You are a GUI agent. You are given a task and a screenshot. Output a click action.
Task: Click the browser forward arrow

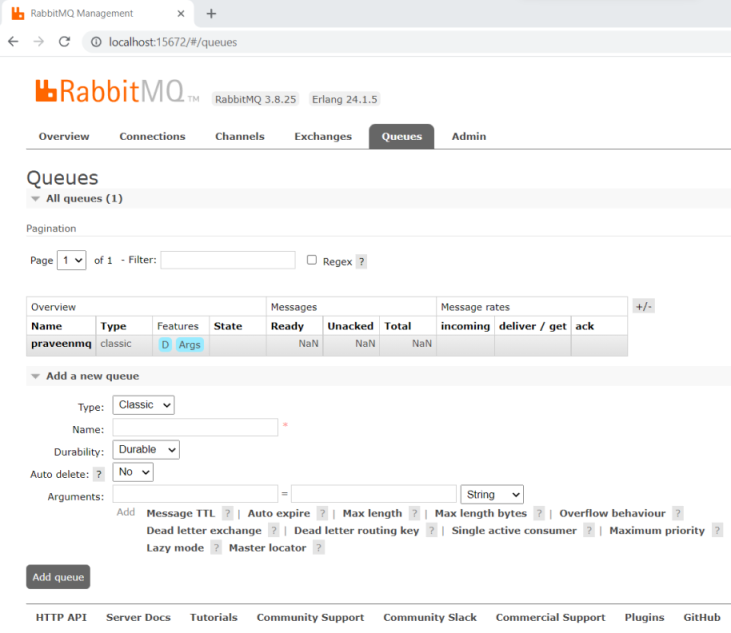[x=39, y=42]
